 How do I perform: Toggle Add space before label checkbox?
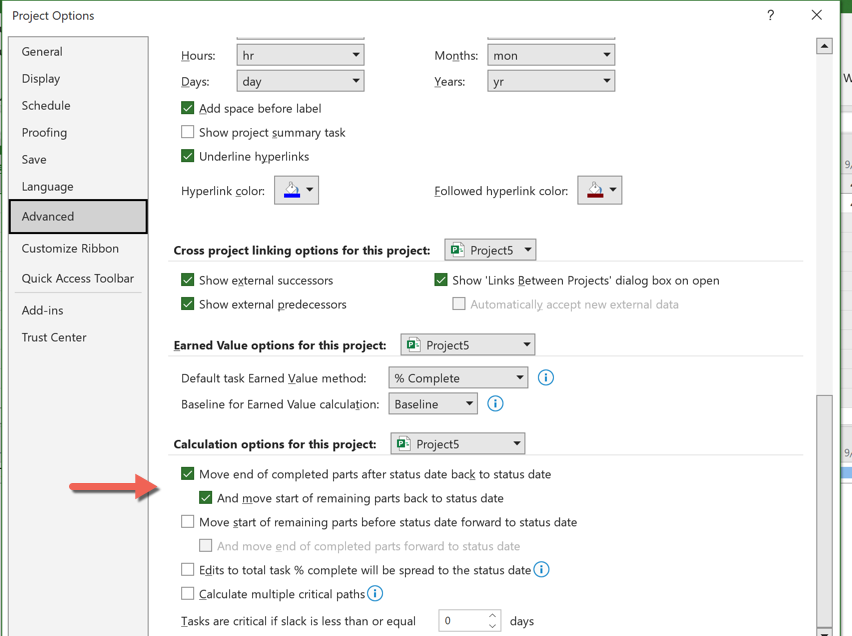click(187, 108)
